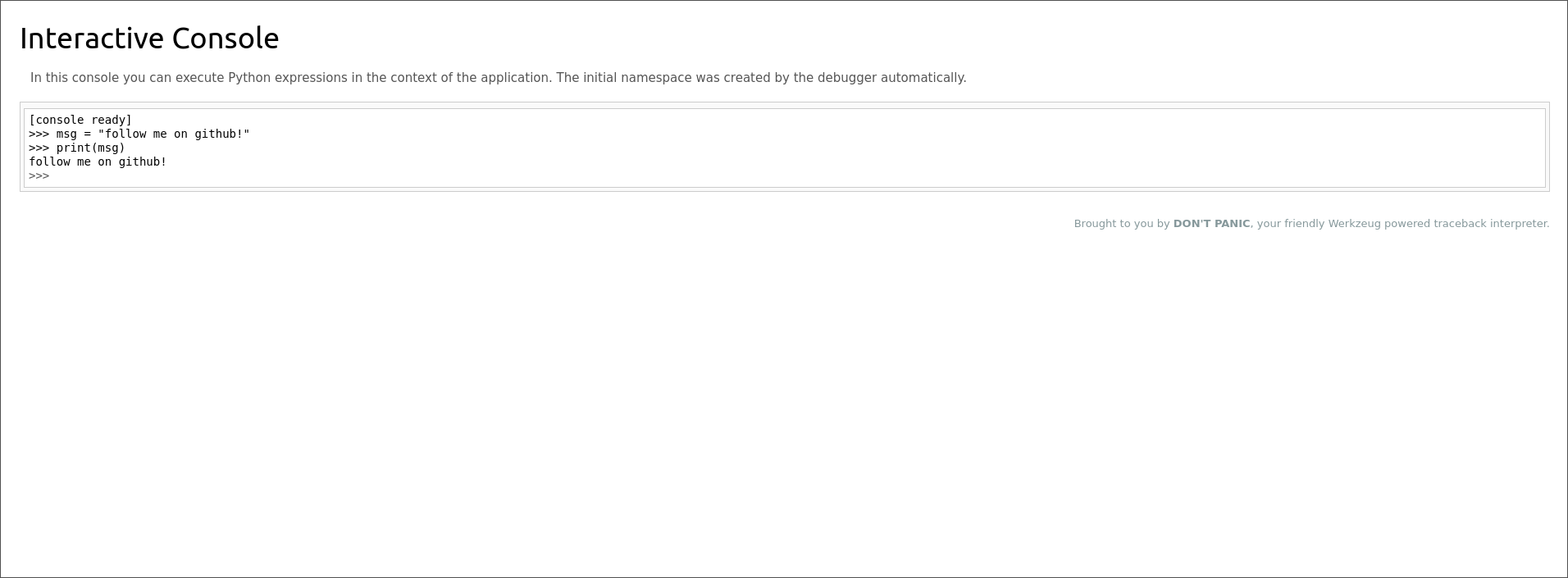1568x578 pixels.
Task: Click the quoted string in the msg assignment
Action: [174, 134]
